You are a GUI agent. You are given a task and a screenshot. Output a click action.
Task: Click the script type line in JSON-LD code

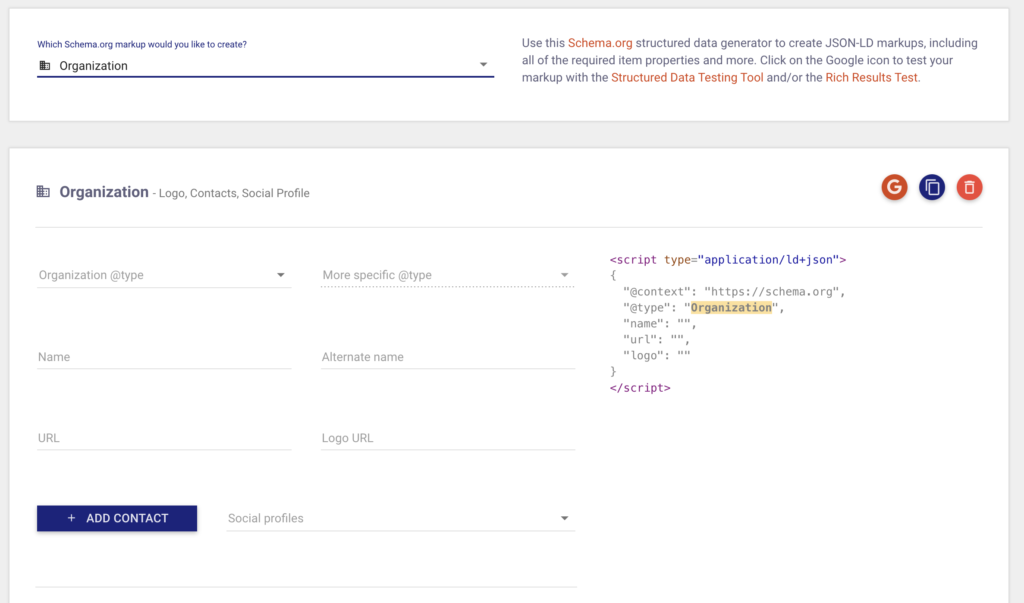click(x=728, y=260)
